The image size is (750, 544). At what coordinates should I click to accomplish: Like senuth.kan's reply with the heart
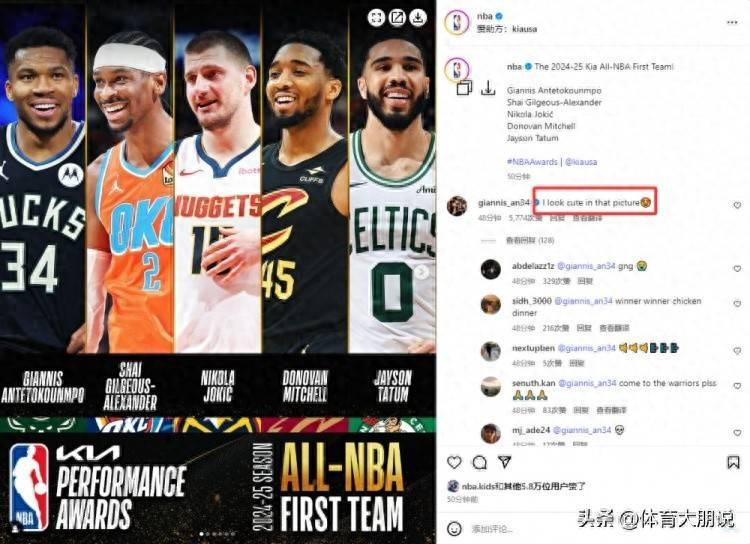point(737,386)
